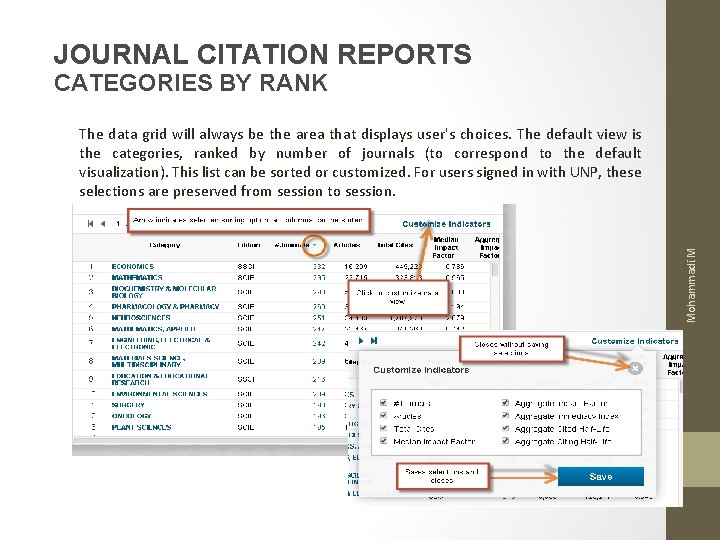Screen dimensions: 720x540
Task: Toggle the Aggregate Immediacy Index checkbox
Action: click(505, 416)
